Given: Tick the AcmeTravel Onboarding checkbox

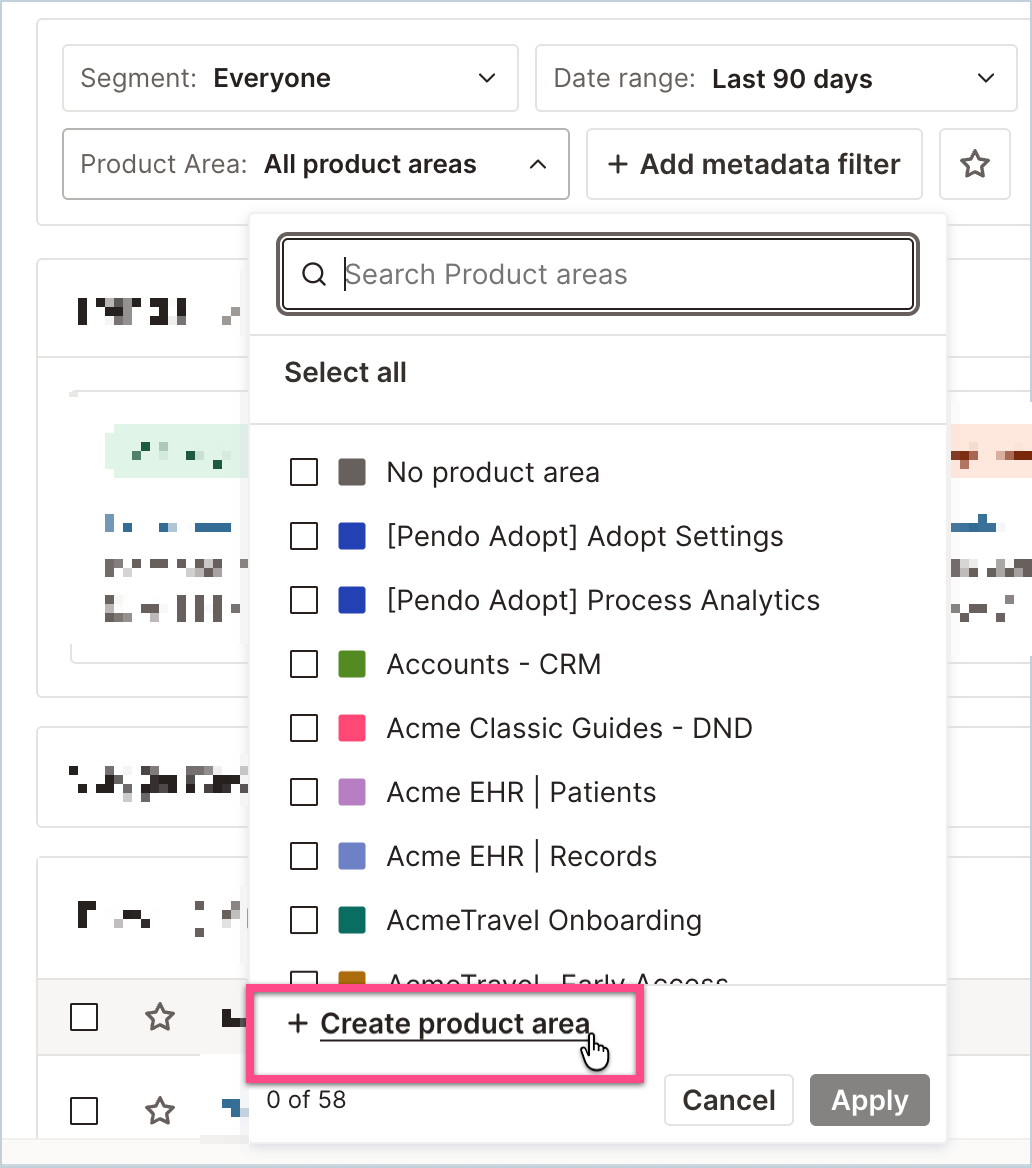Looking at the screenshot, I should (304, 921).
